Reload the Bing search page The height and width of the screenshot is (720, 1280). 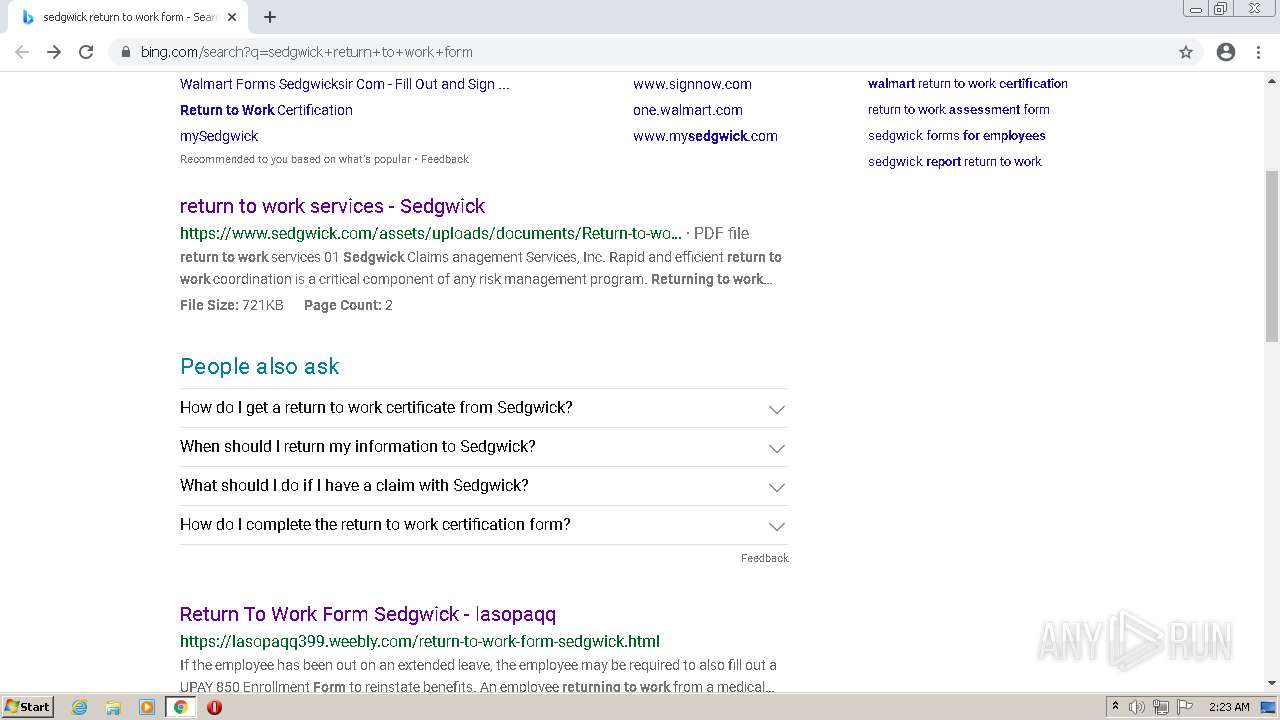(86, 52)
